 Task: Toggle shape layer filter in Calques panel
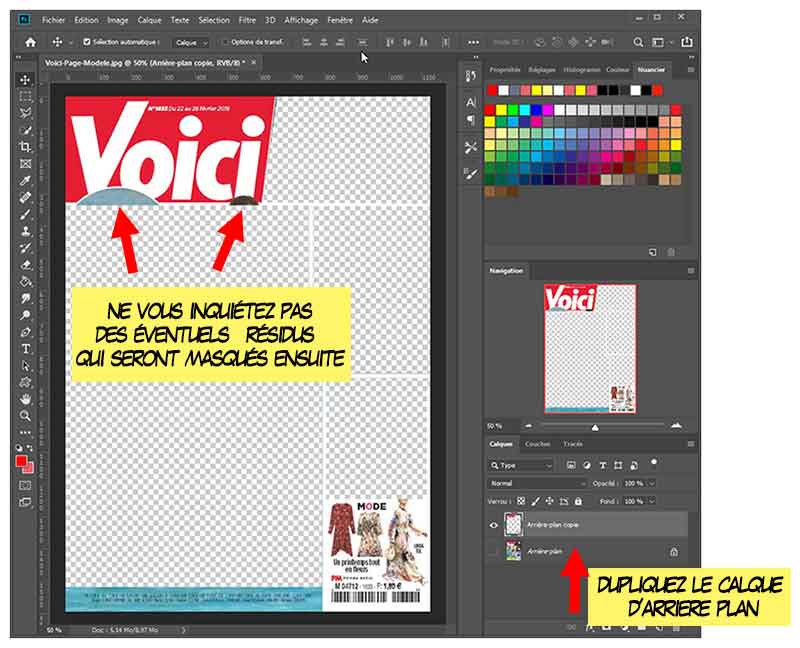coord(618,465)
